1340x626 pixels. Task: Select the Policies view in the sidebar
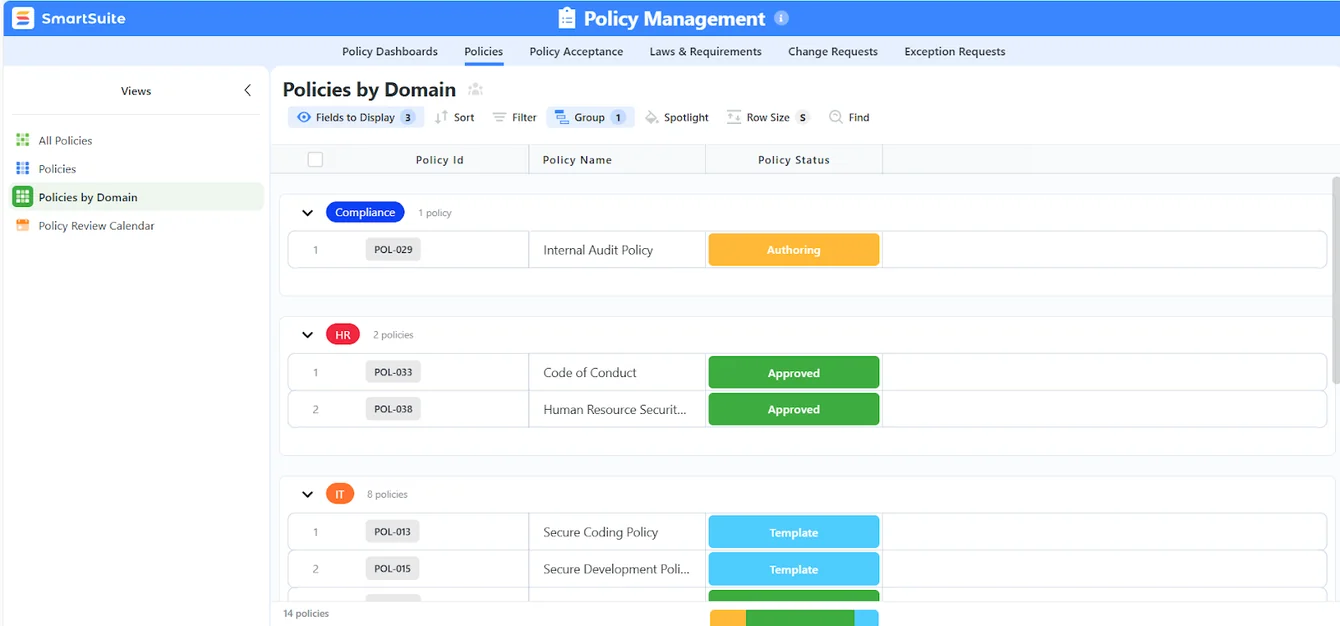pyautogui.click(x=136, y=169)
